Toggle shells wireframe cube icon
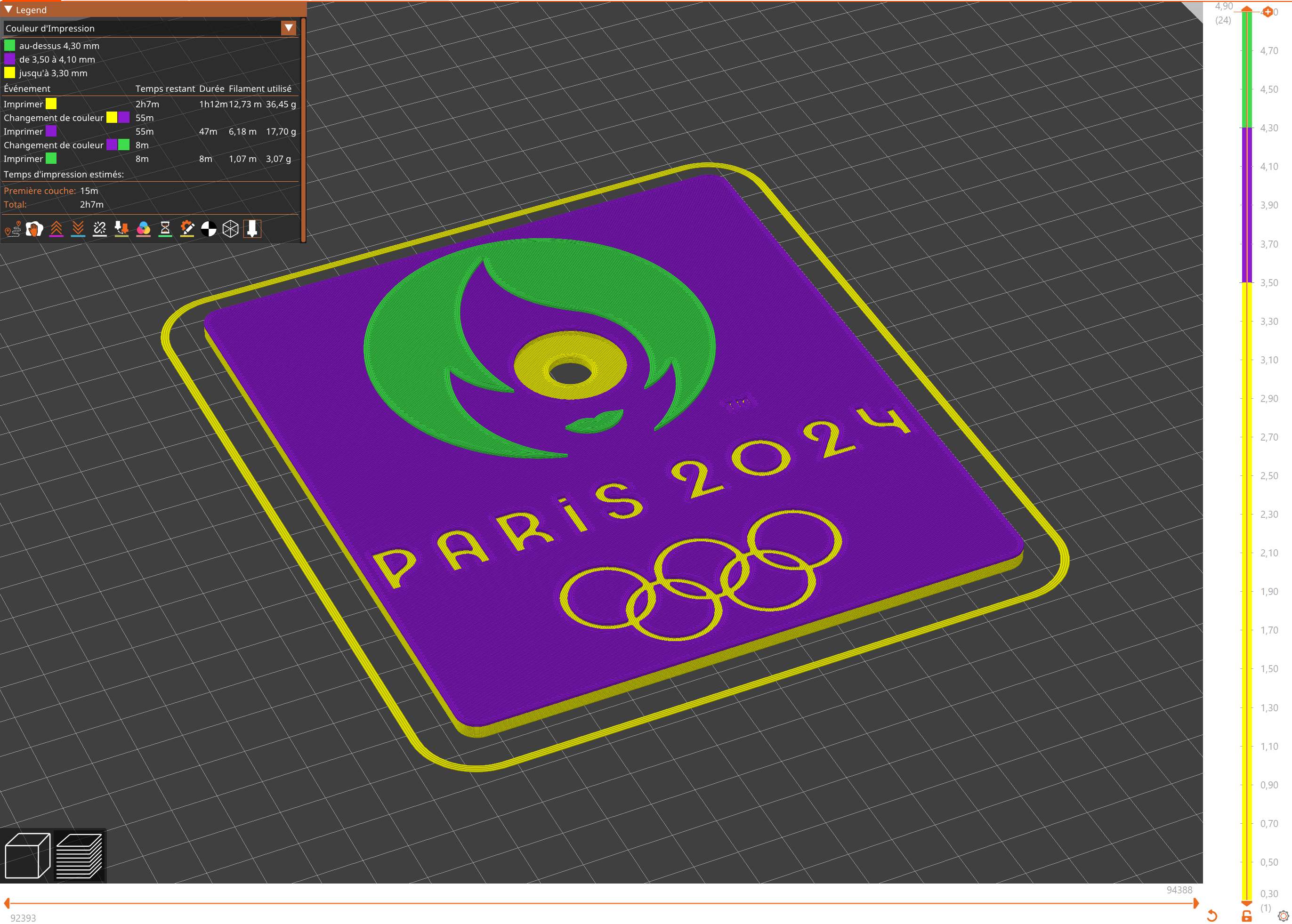1292x924 pixels. coord(231,229)
